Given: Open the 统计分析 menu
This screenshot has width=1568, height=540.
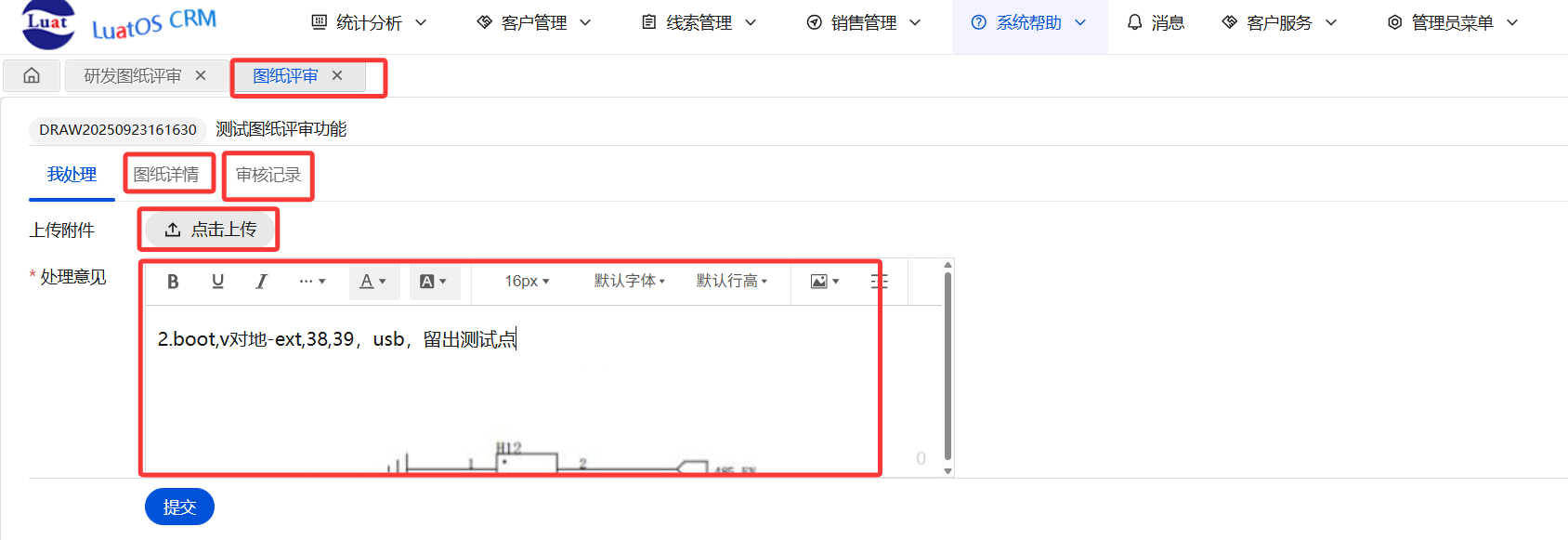Looking at the screenshot, I should tap(369, 22).
